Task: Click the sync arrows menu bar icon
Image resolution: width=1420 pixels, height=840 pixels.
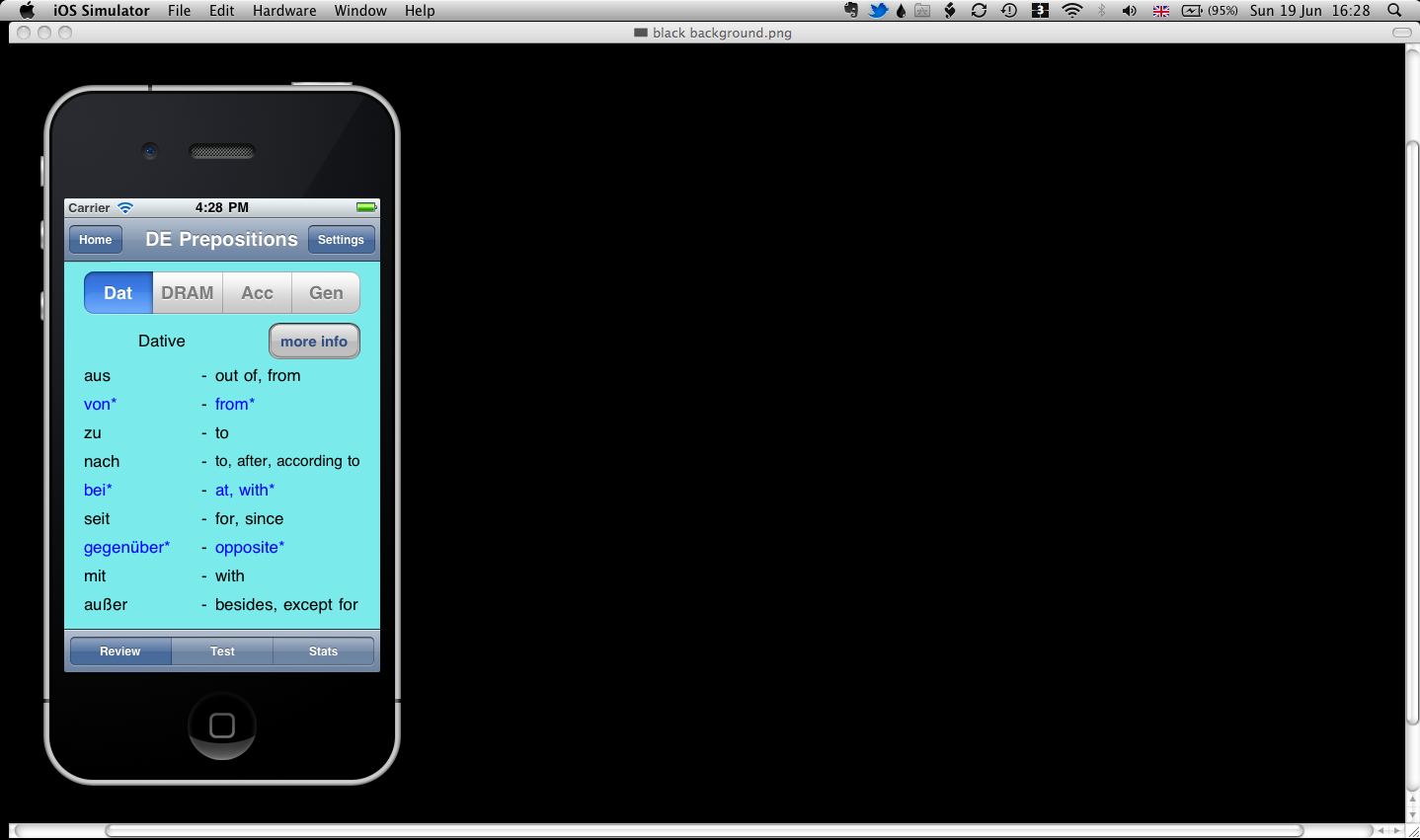Action: pyautogui.click(x=979, y=11)
